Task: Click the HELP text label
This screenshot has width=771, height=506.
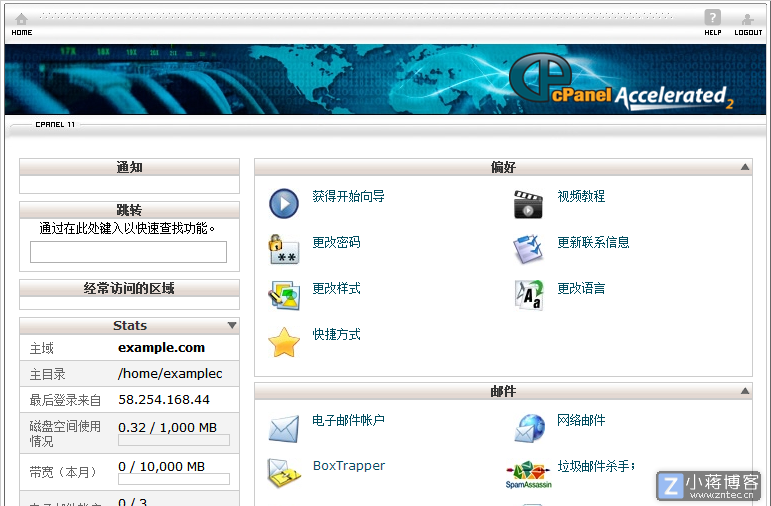Action: 712,32
